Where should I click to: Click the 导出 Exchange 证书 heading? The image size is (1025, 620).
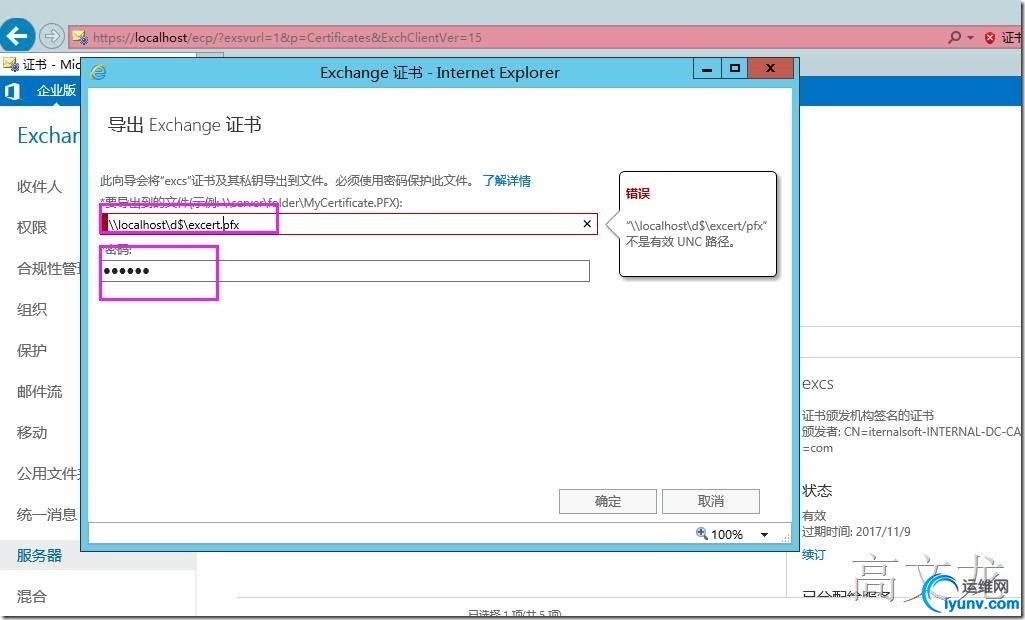pyautogui.click(x=184, y=124)
